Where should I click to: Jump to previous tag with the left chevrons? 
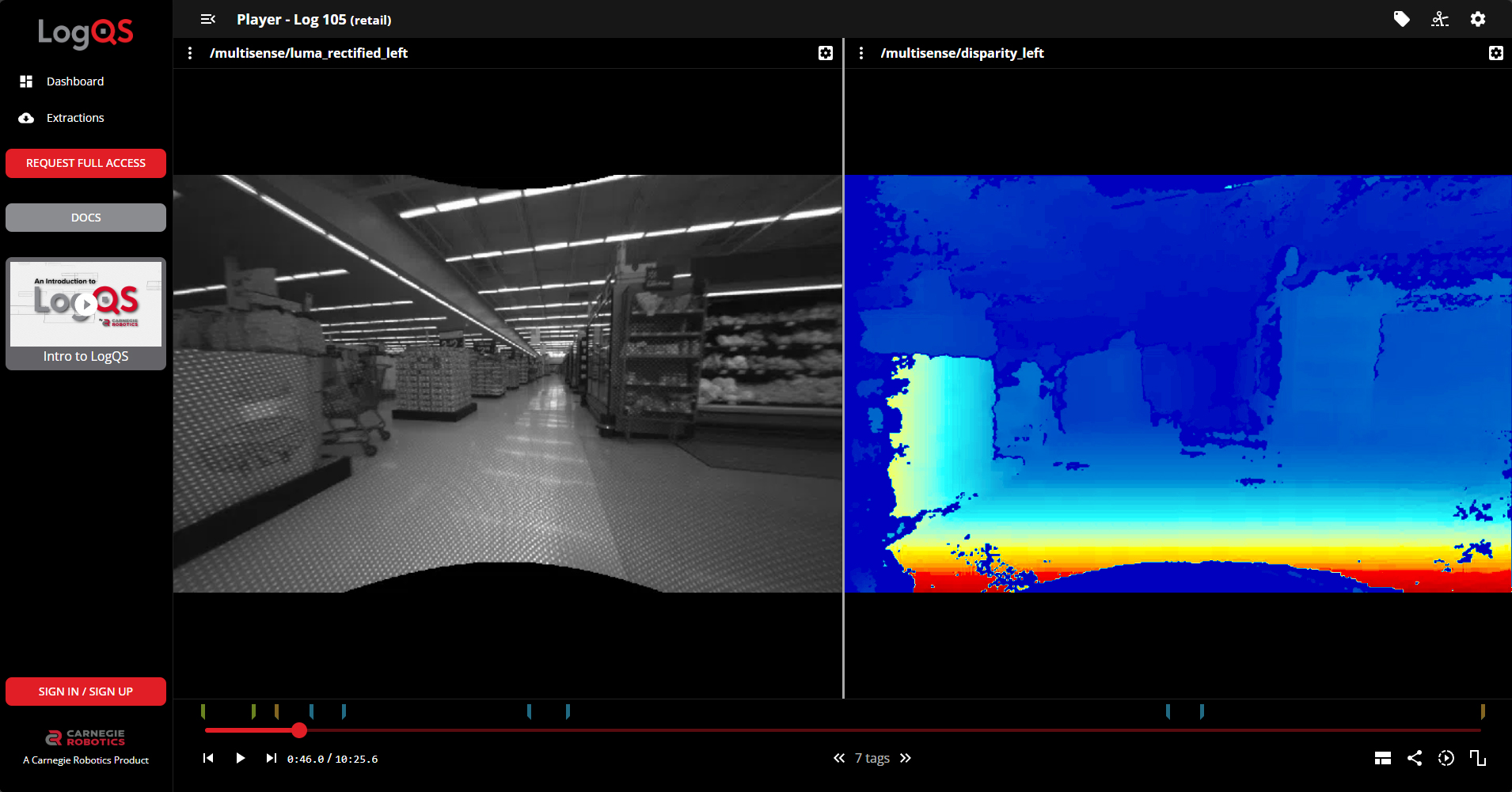coord(839,758)
